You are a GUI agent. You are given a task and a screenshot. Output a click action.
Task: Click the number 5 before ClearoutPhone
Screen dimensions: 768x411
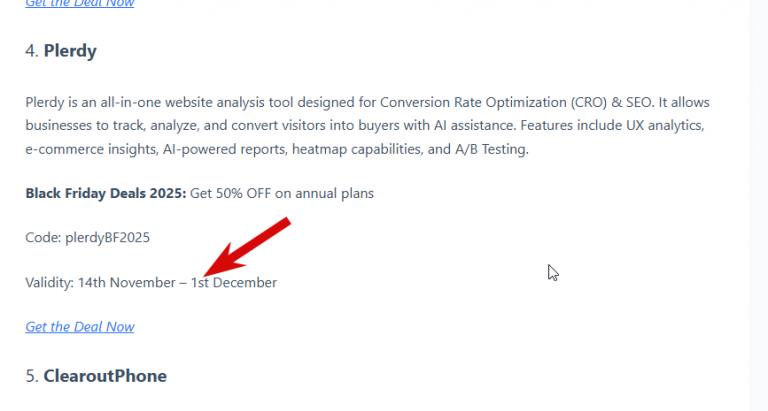30,376
